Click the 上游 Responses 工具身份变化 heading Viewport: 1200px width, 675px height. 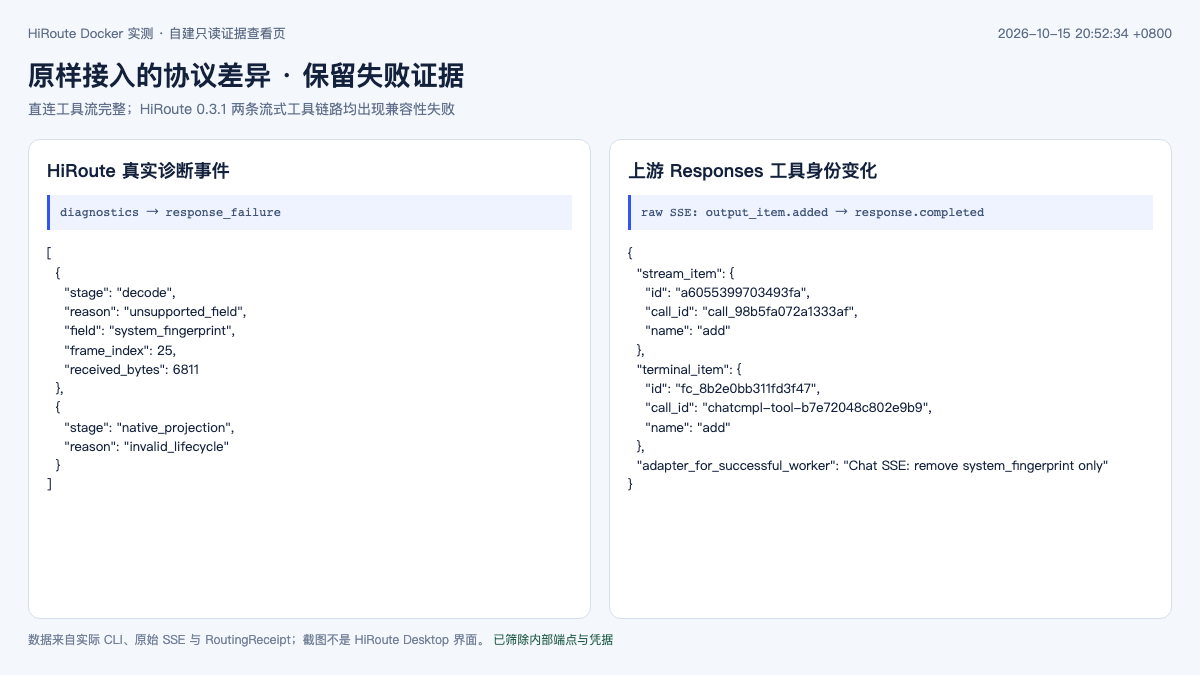(x=752, y=171)
